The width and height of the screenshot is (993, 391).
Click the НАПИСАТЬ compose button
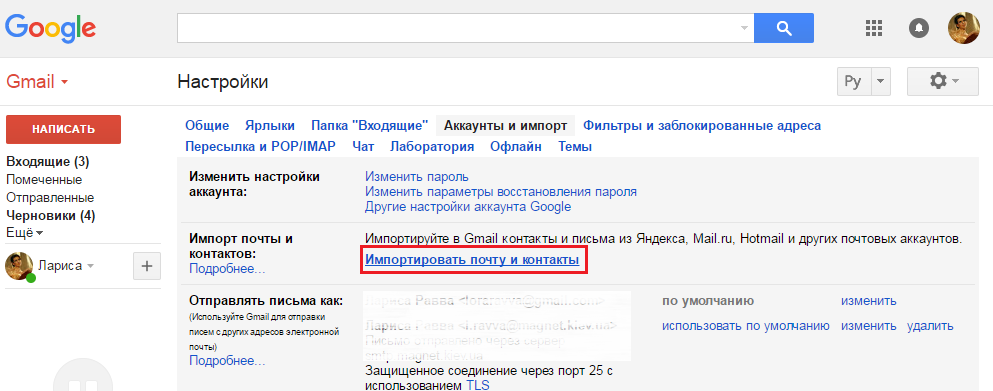point(63,129)
